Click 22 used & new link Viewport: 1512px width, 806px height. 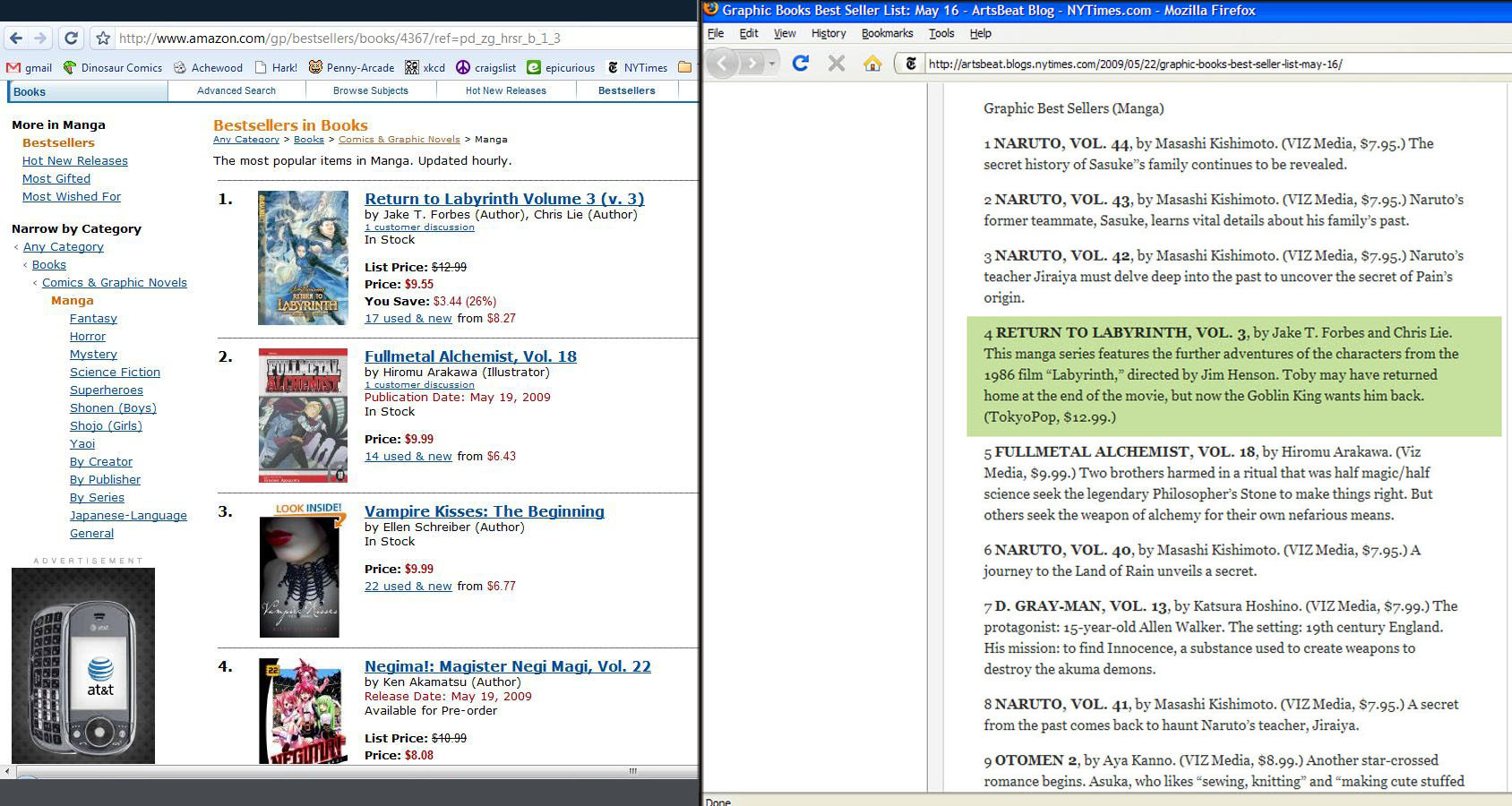tap(408, 586)
